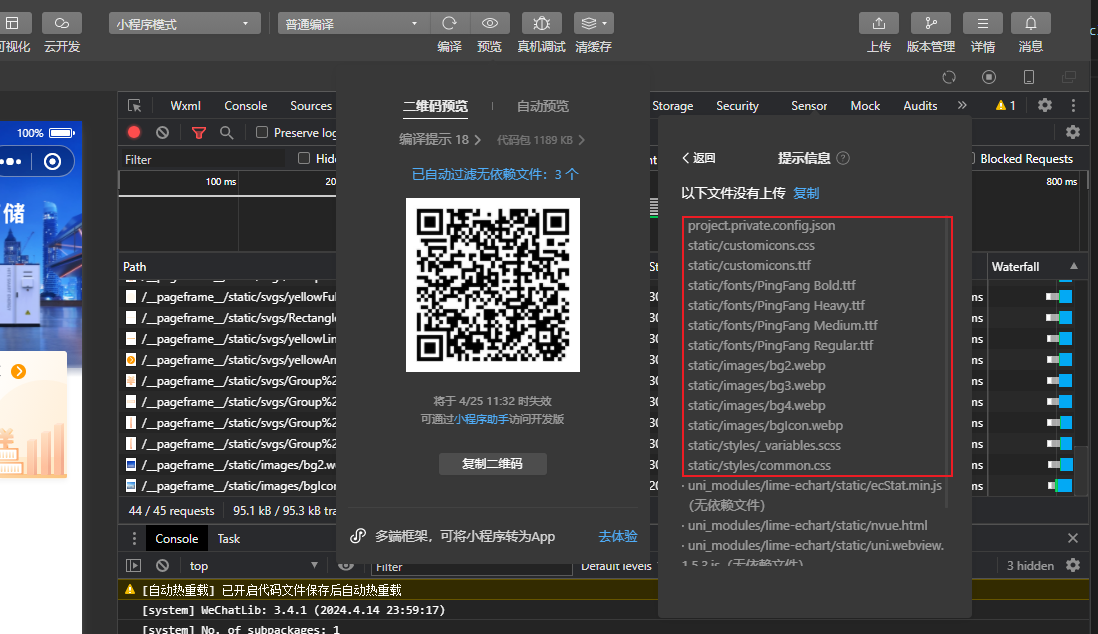Open the 普通编译 compile mode dropdown
This screenshot has height=634, width=1098.
[353, 23]
